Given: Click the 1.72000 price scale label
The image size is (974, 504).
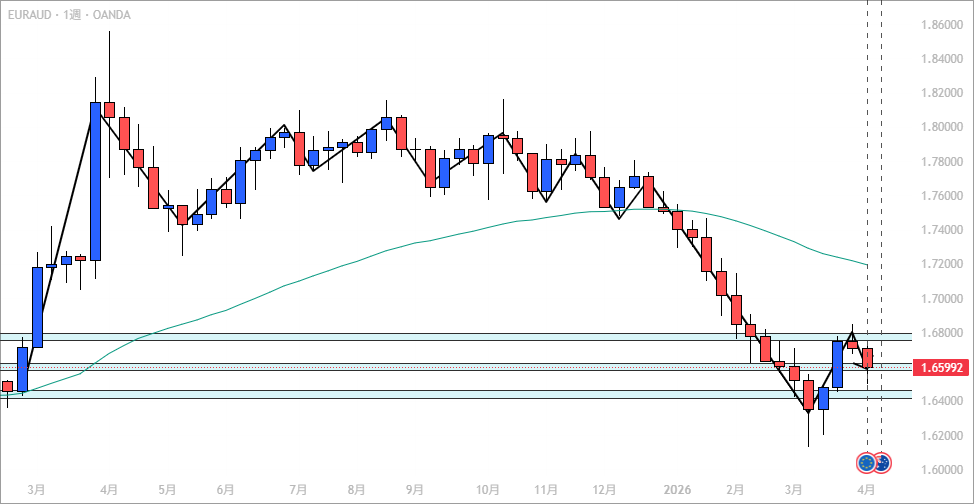Looking at the screenshot, I should point(942,264).
